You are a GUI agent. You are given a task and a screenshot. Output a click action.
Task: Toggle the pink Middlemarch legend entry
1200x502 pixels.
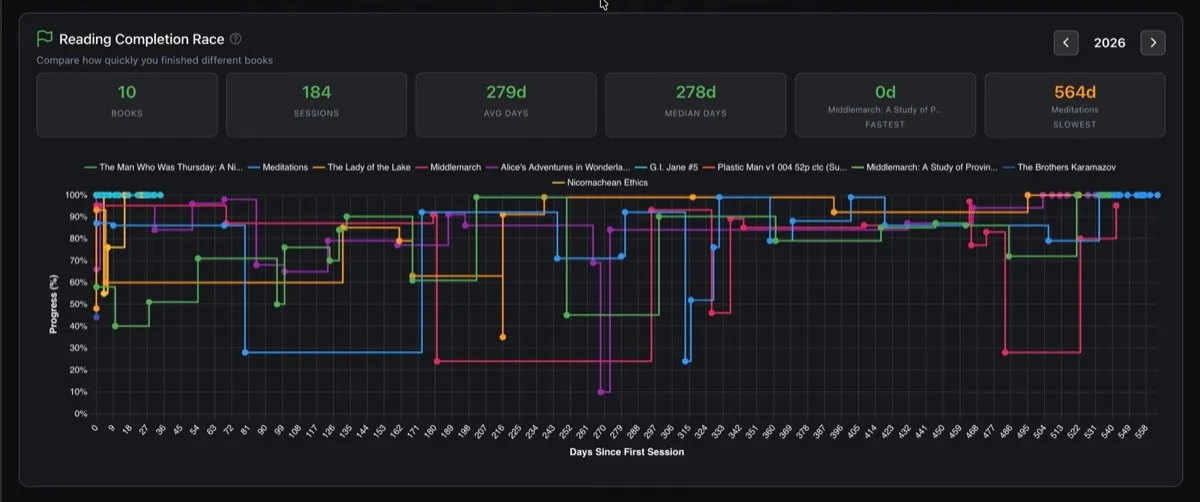(x=449, y=168)
